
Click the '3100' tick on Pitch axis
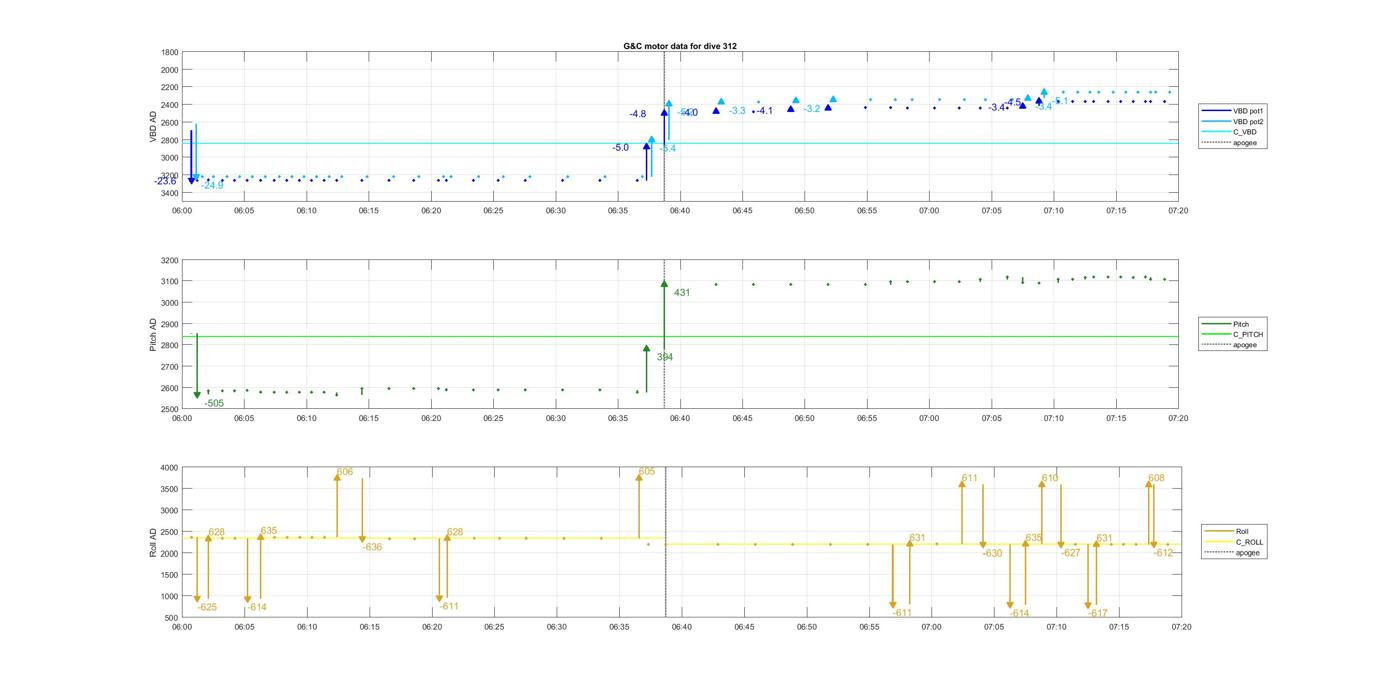pos(169,281)
